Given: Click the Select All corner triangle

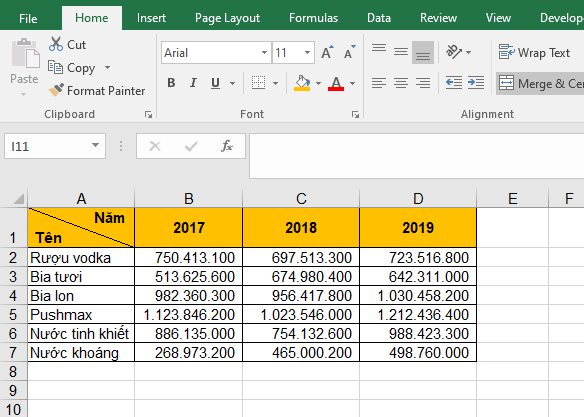Looking at the screenshot, I should point(19,198).
